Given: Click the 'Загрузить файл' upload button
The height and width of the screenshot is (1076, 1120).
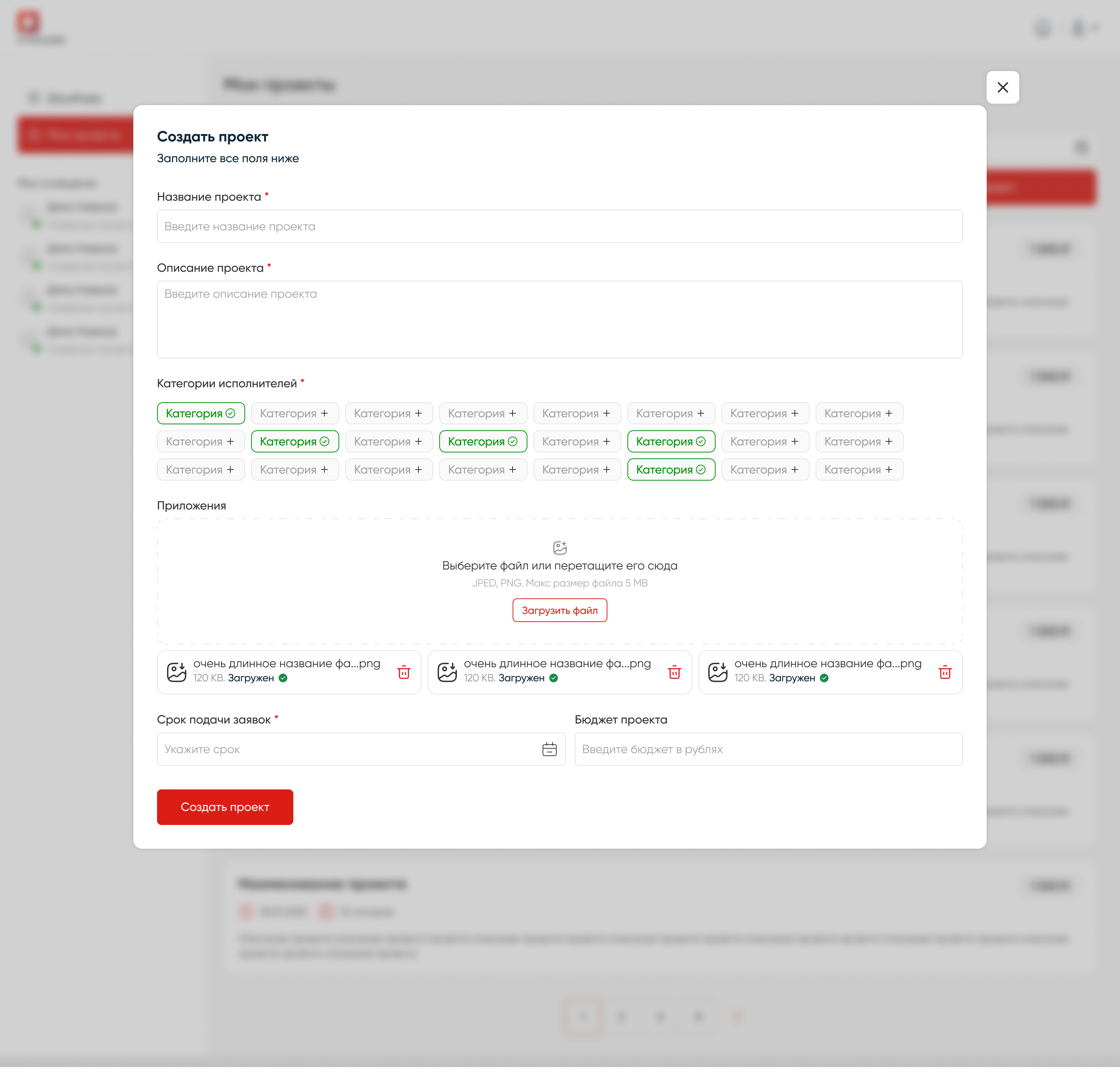Looking at the screenshot, I should tap(559, 610).
